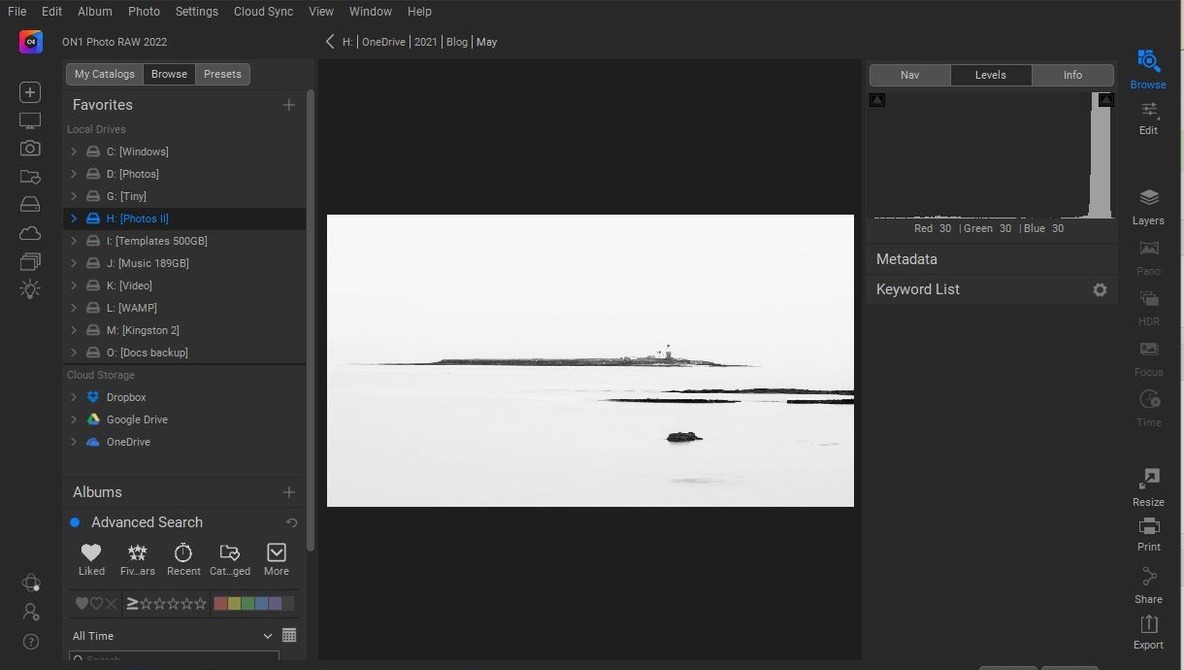Go back using the path arrow
Viewport: 1184px width, 670px height.
(329, 42)
